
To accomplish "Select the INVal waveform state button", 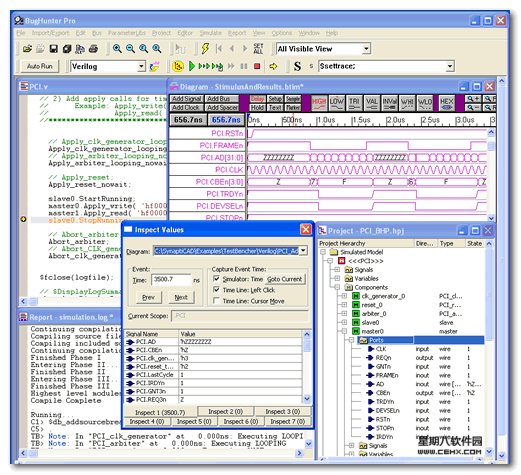I will (x=389, y=103).
